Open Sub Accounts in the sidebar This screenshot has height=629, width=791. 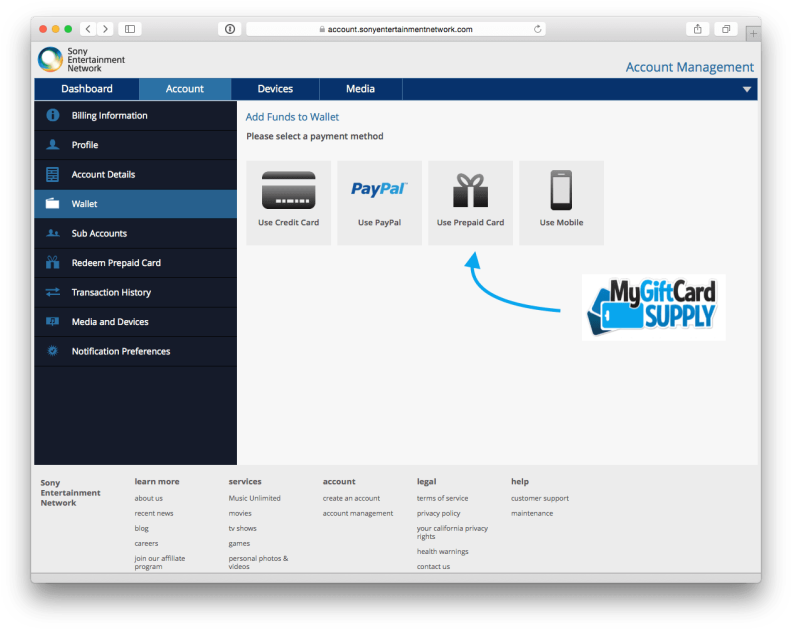[x=135, y=233]
